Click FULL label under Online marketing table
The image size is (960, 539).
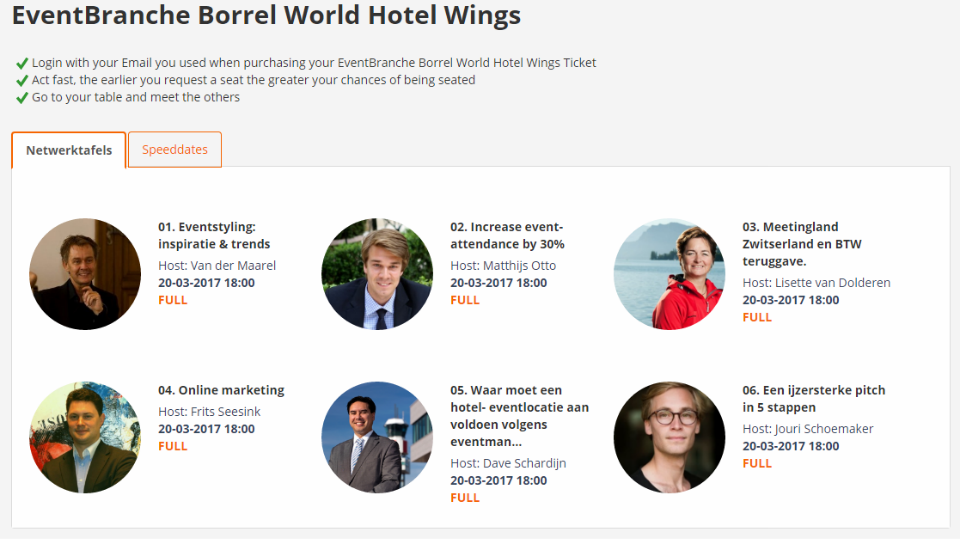173,446
